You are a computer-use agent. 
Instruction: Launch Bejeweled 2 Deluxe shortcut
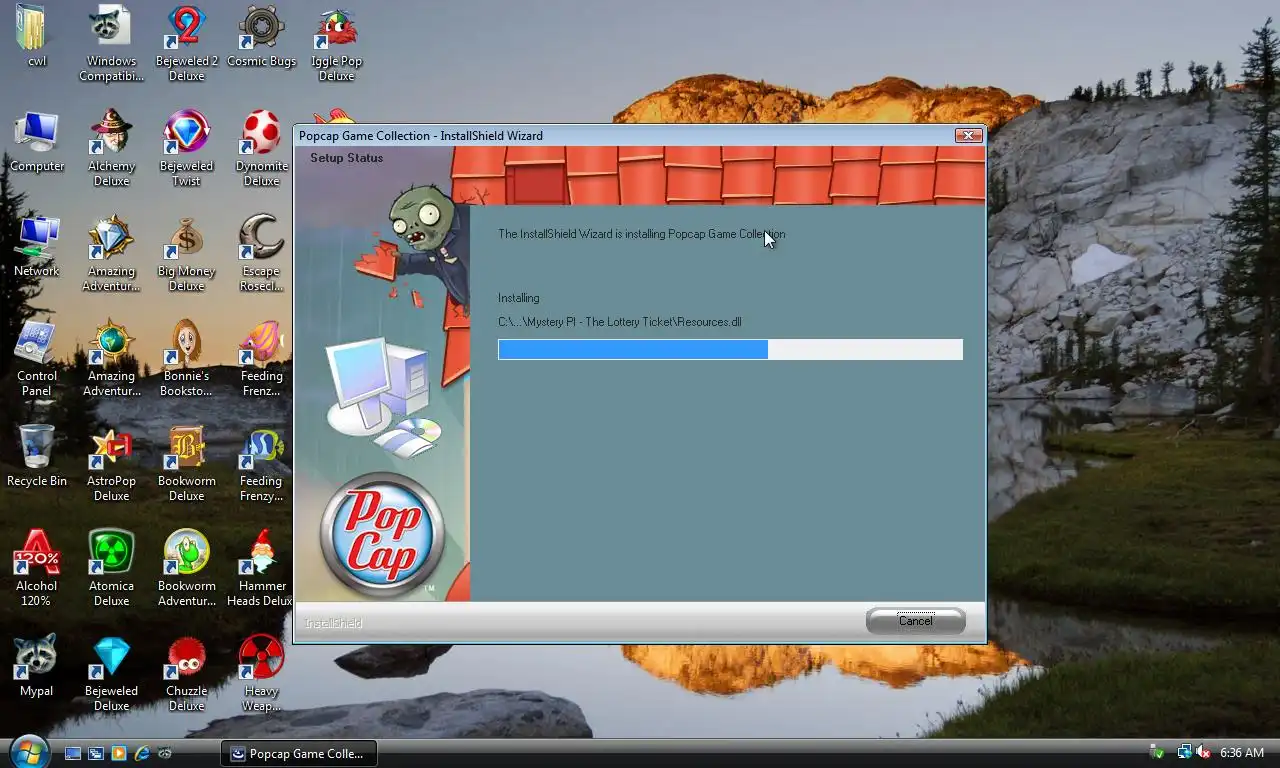186,44
